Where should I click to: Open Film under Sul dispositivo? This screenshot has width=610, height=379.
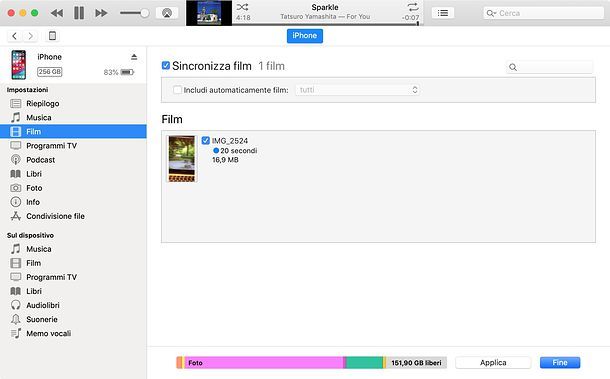[73, 263]
